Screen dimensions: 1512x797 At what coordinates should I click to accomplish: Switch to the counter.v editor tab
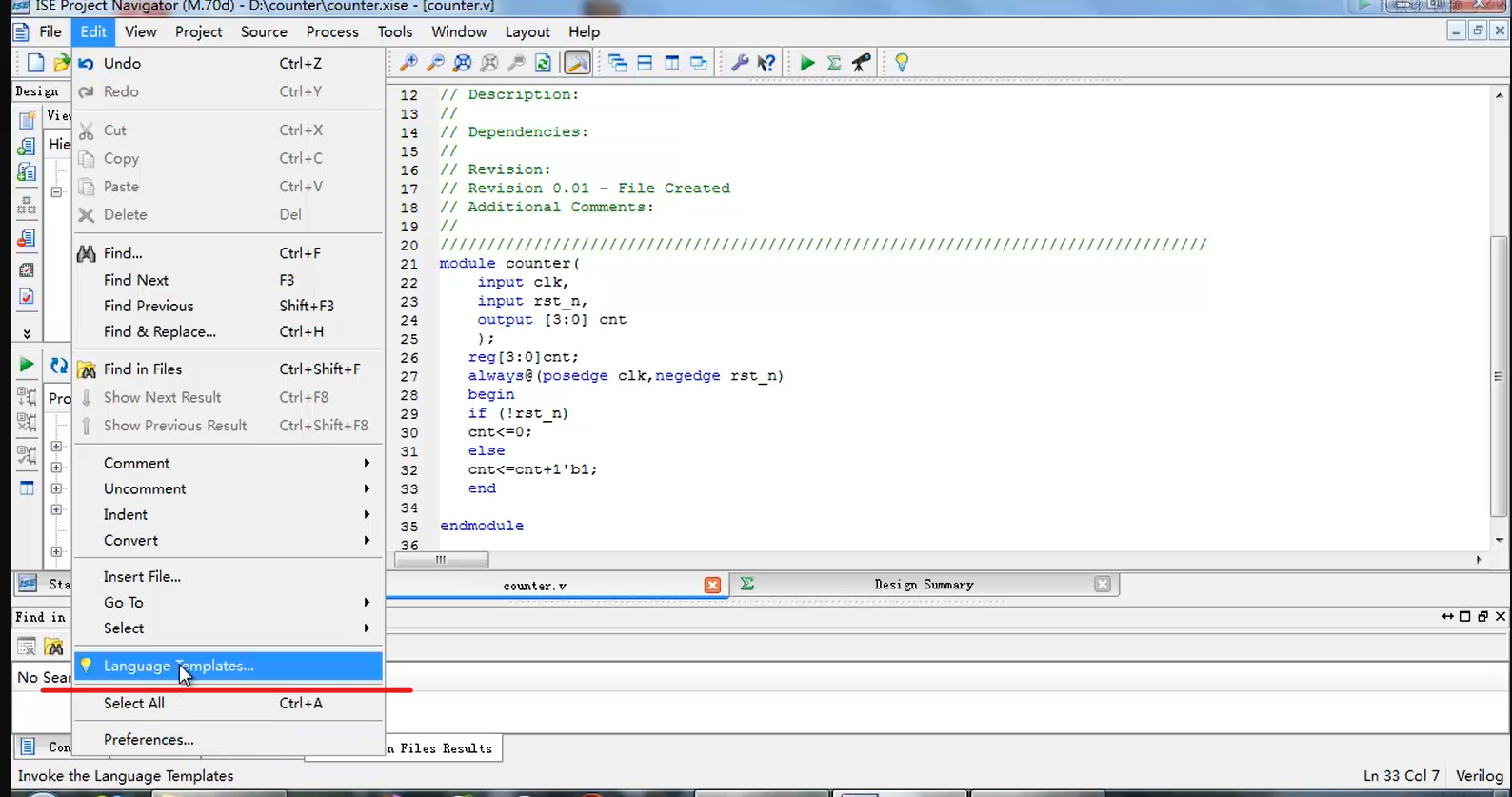pos(534,585)
